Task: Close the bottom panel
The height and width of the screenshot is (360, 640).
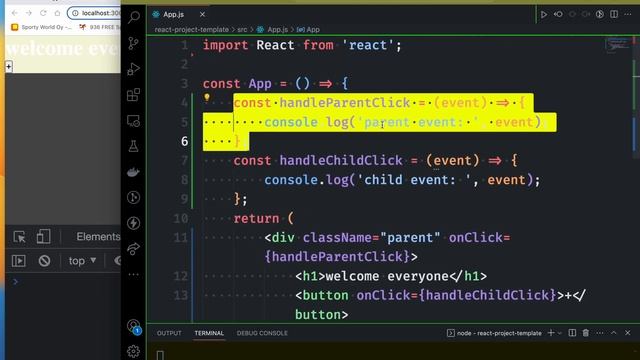Action: 628,333
